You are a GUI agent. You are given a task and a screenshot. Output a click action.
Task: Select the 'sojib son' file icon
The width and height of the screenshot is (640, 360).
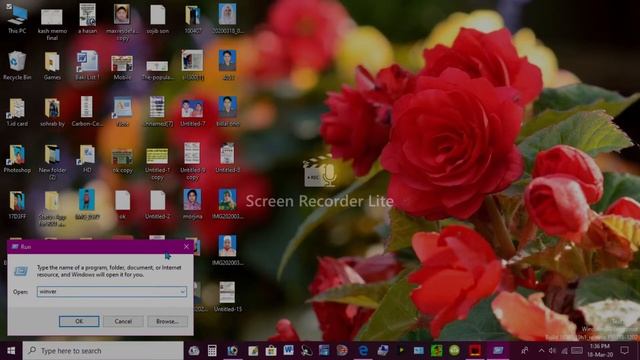(158, 18)
